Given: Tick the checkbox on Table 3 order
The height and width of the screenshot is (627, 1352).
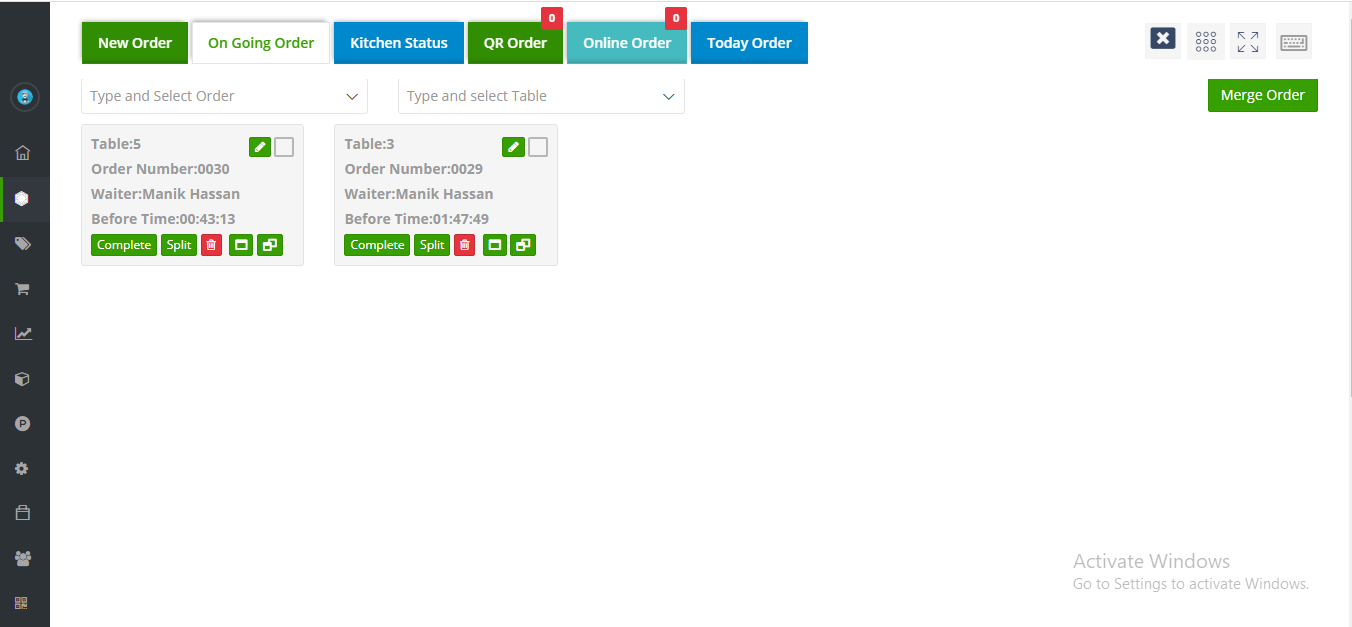Looking at the screenshot, I should tap(538, 147).
